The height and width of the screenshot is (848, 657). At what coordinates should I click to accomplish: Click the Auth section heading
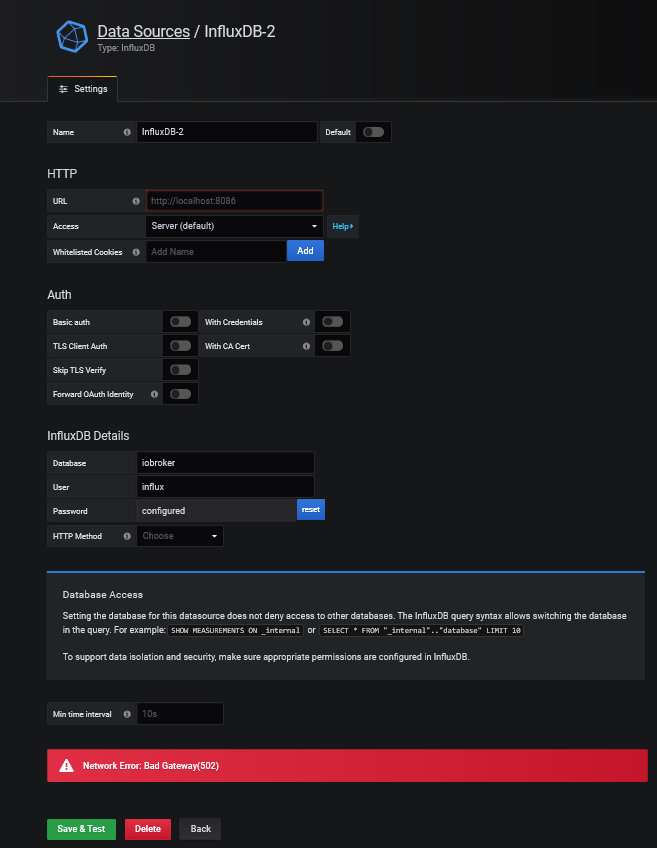[59, 295]
